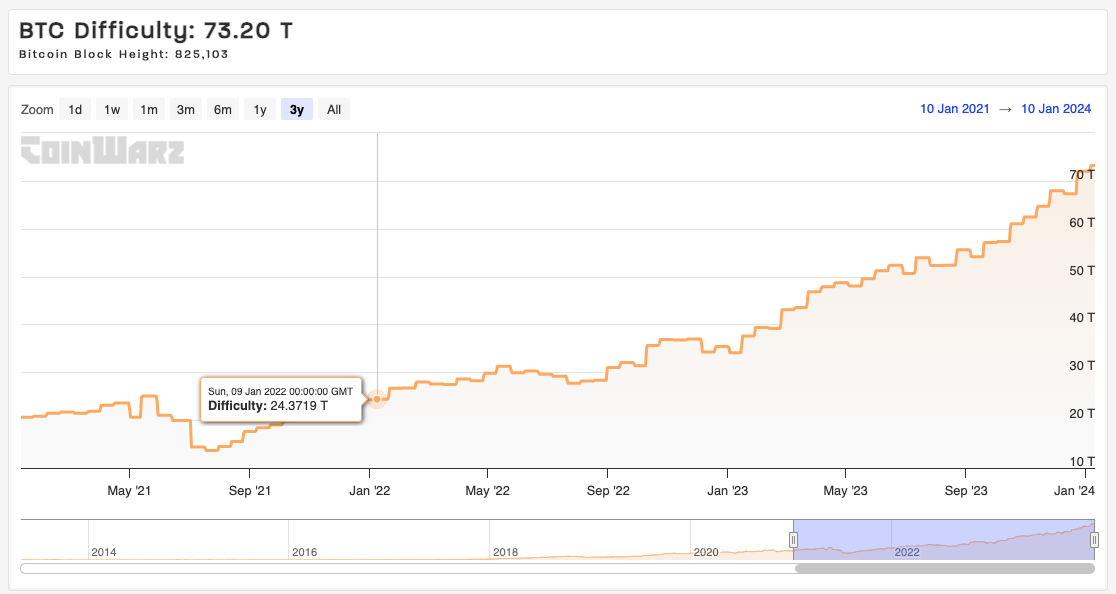Zoom the chart to 6m
The image size is (1116, 594).
click(223, 110)
